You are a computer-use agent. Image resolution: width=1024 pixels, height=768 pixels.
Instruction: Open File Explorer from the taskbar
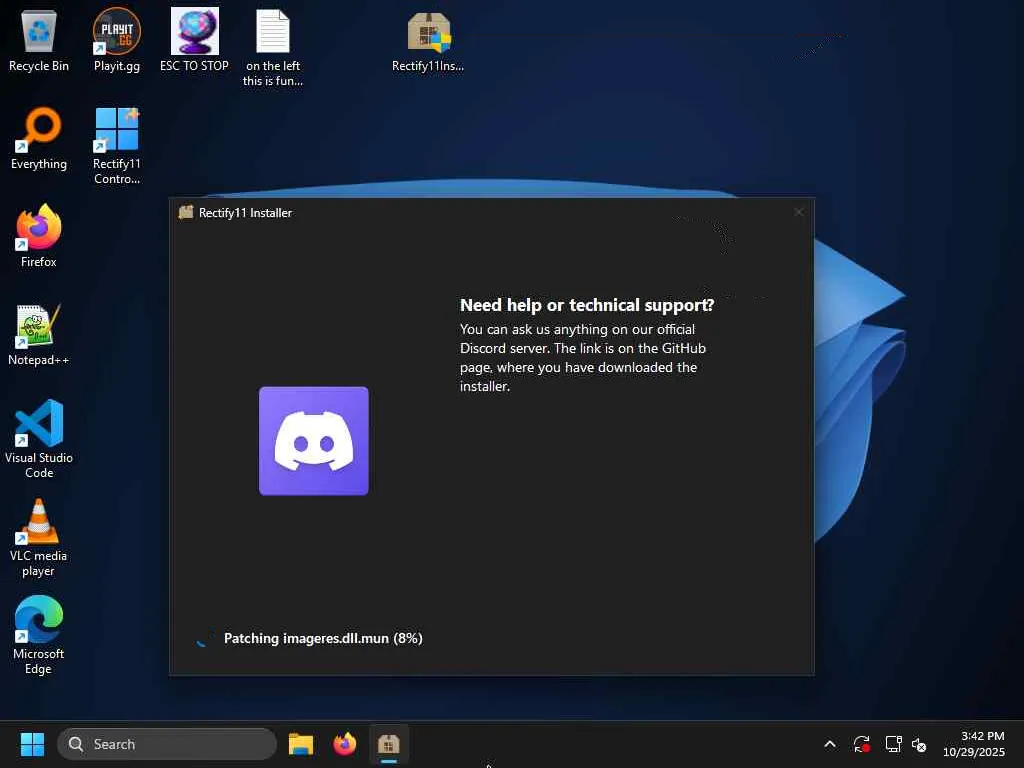coord(301,744)
